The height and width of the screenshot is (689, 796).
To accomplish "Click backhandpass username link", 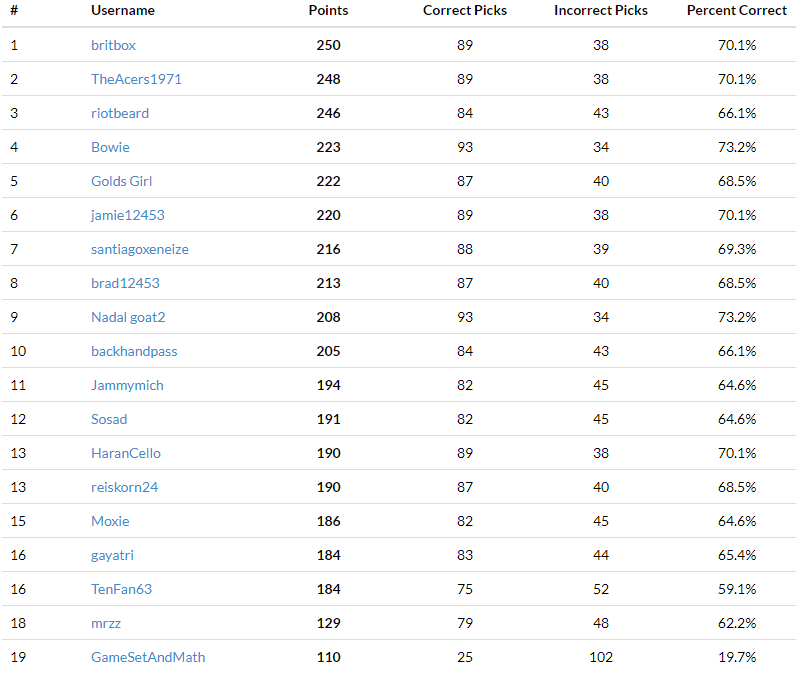I will click(134, 351).
